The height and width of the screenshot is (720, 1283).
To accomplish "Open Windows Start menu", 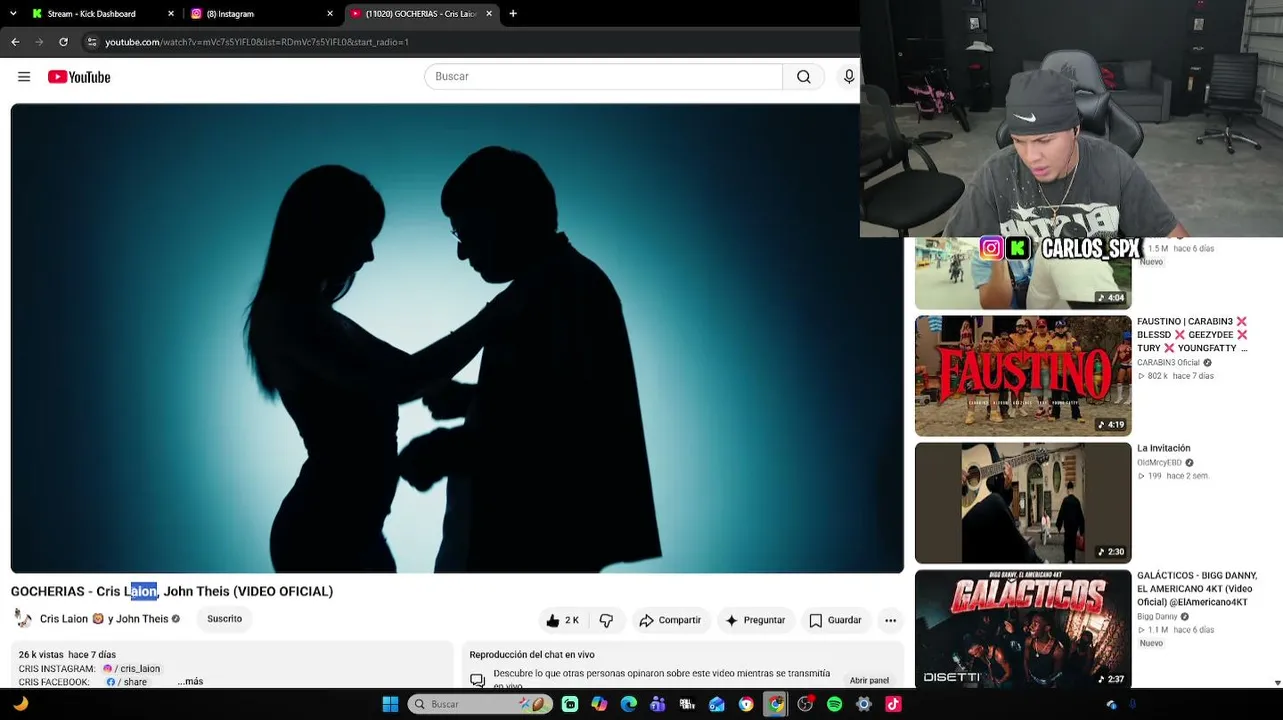I will point(390,704).
